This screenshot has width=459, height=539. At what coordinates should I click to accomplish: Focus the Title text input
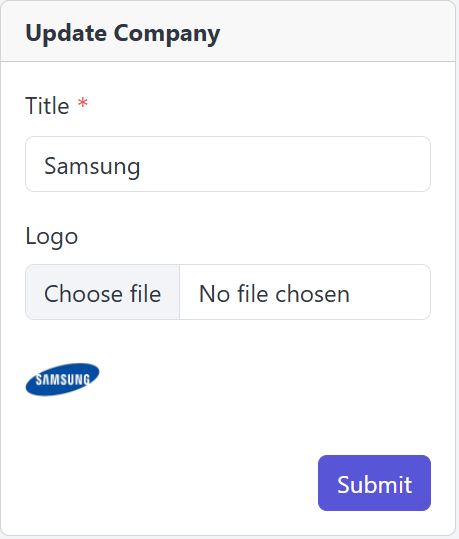tap(228, 164)
